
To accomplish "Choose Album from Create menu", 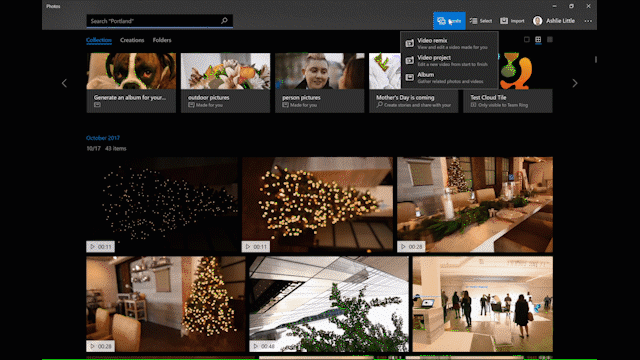I will (449, 78).
